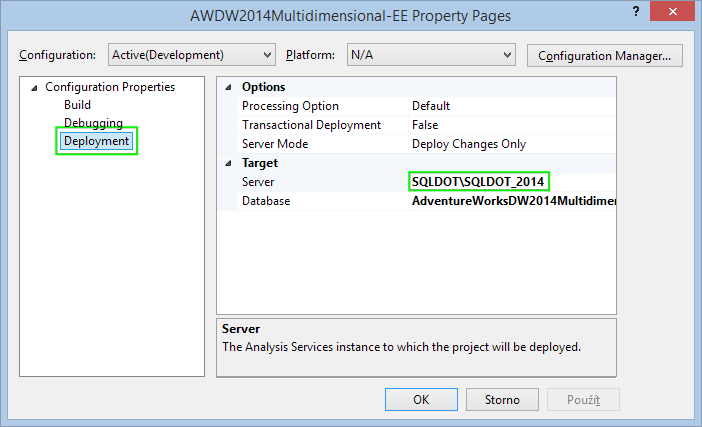Collapse the Options category
This screenshot has width=702, height=427.
pyautogui.click(x=228, y=87)
